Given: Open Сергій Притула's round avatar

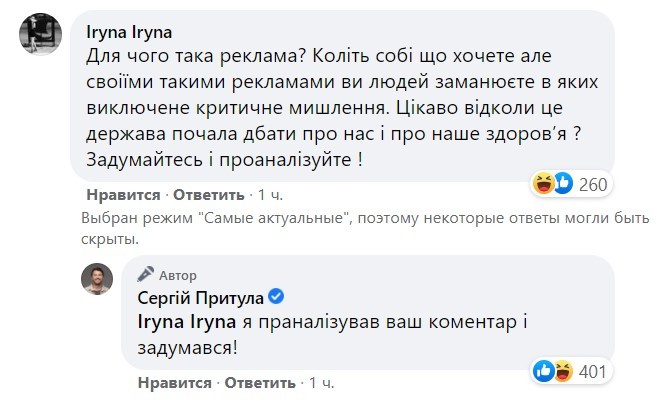Looking at the screenshot, I should [97, 283].
